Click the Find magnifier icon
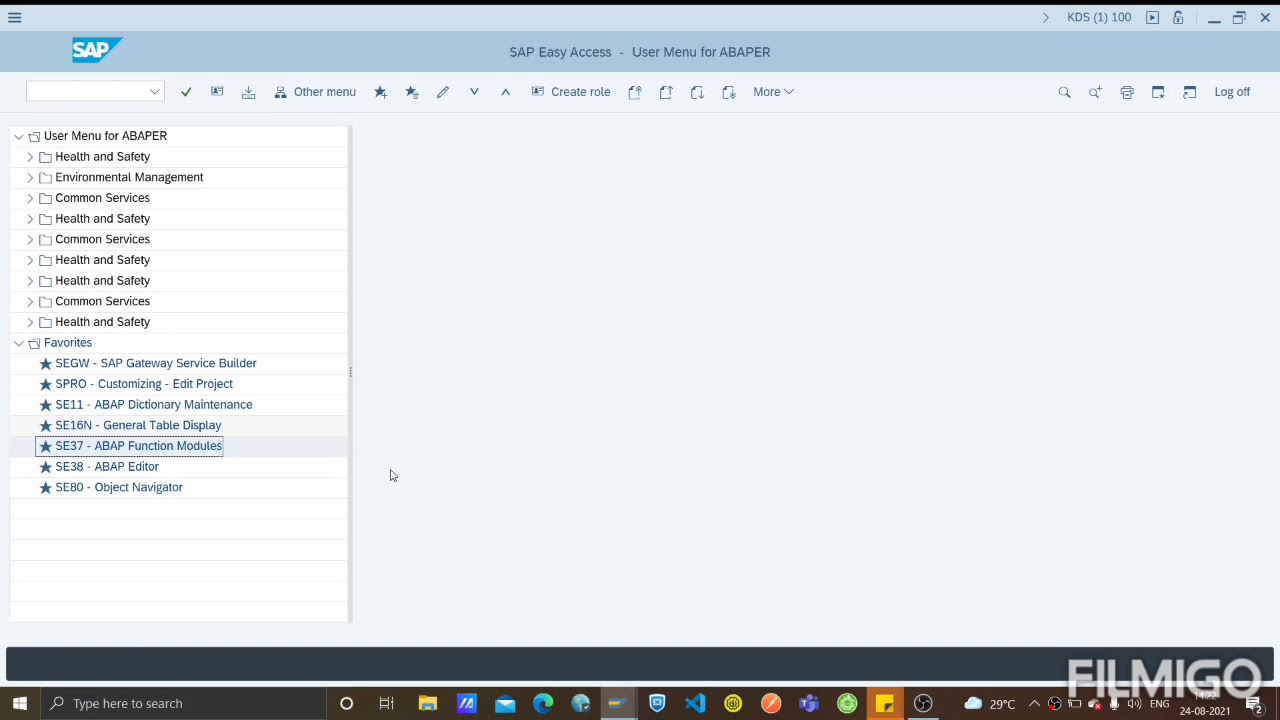 (1064, 92)
